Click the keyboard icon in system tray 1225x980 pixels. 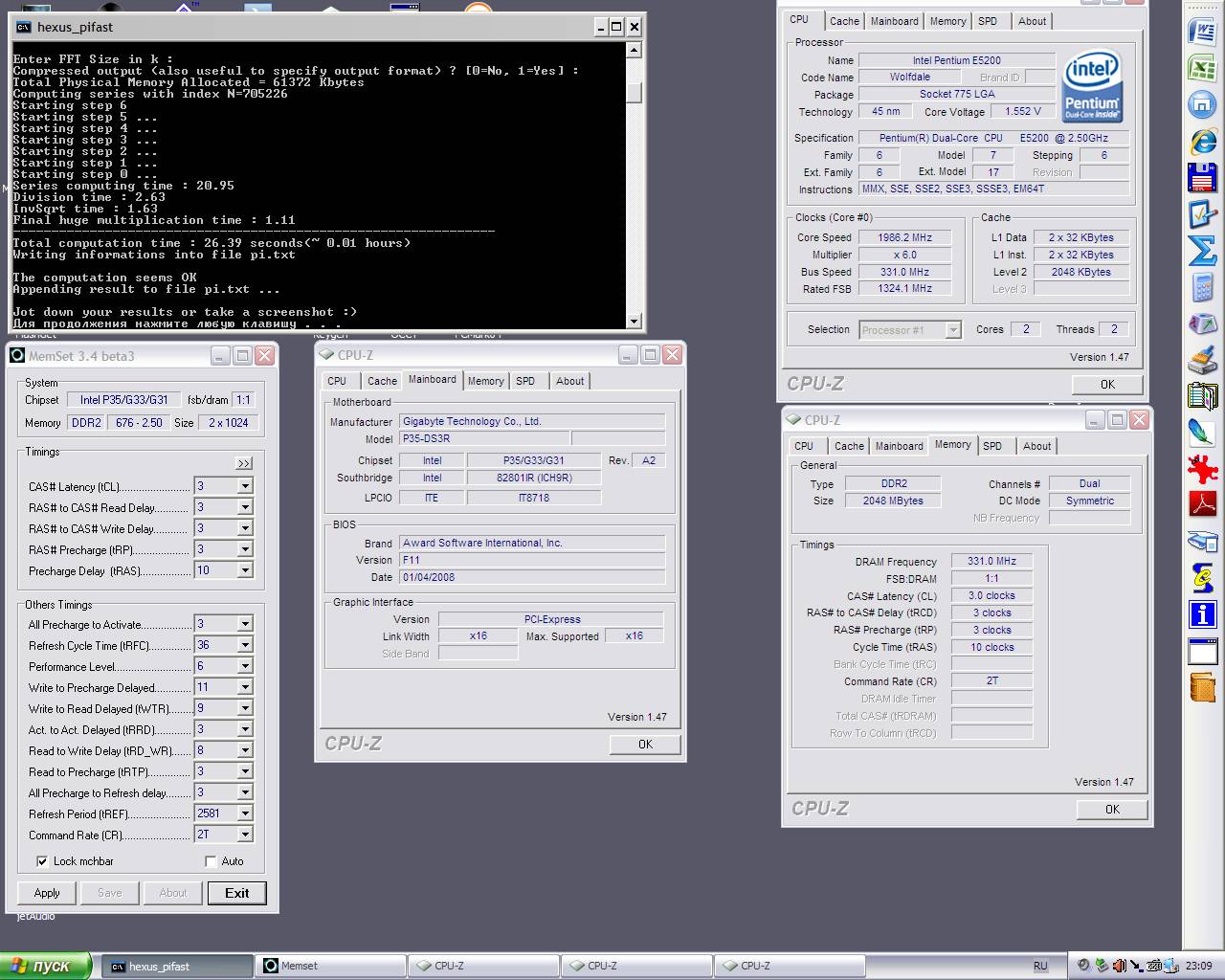coord(1155,966)
